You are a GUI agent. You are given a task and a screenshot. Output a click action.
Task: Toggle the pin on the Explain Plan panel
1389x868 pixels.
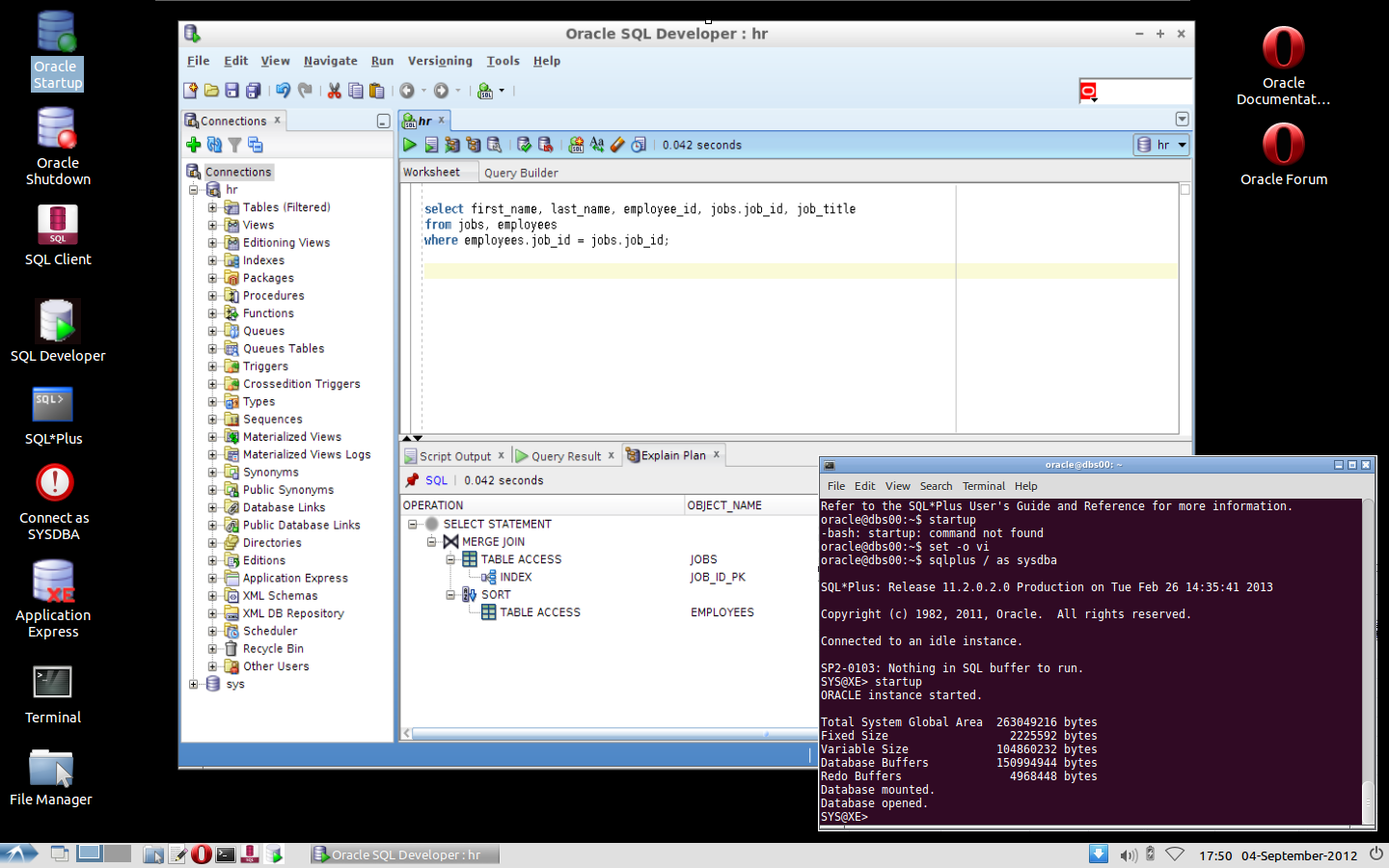[413, 480]
